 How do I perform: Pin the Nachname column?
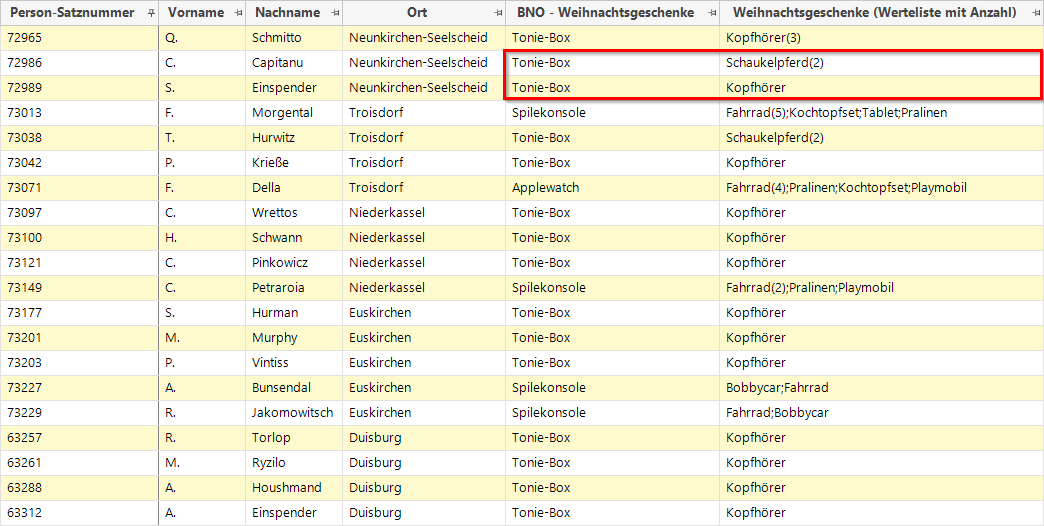coord(335,13)
